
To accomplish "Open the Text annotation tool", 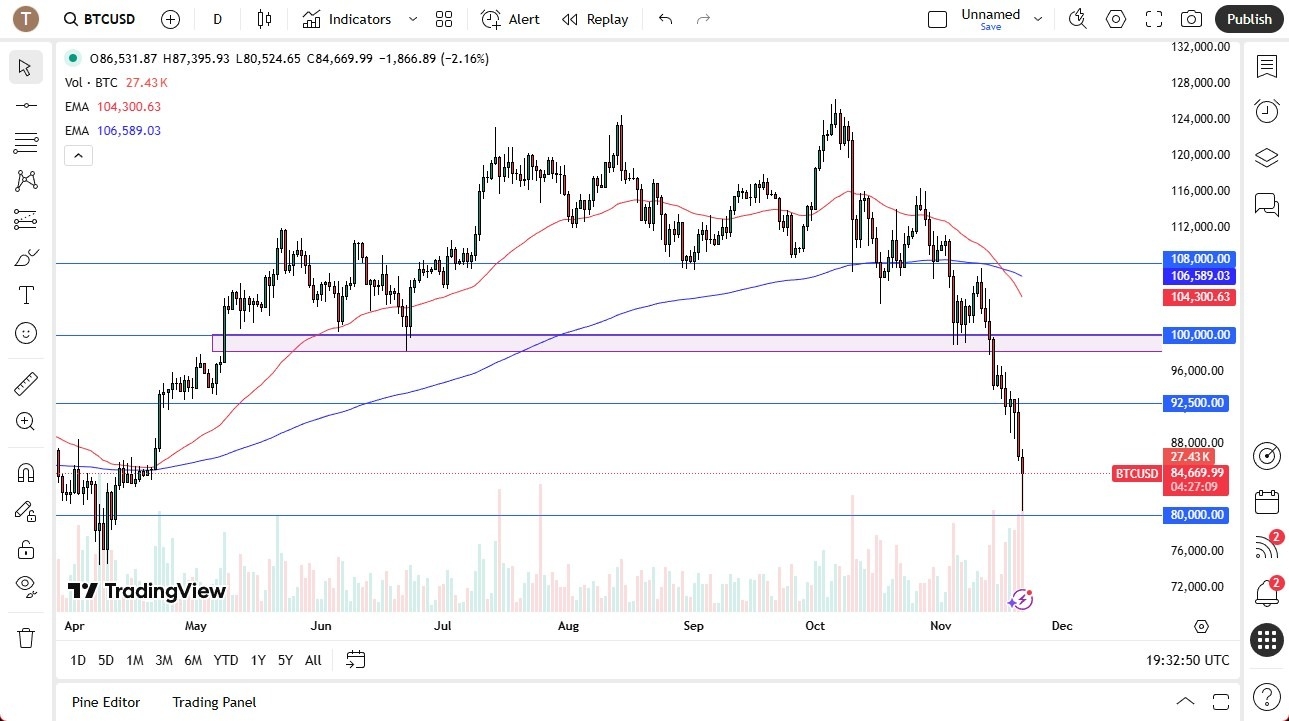I will (x=26, y=294).
